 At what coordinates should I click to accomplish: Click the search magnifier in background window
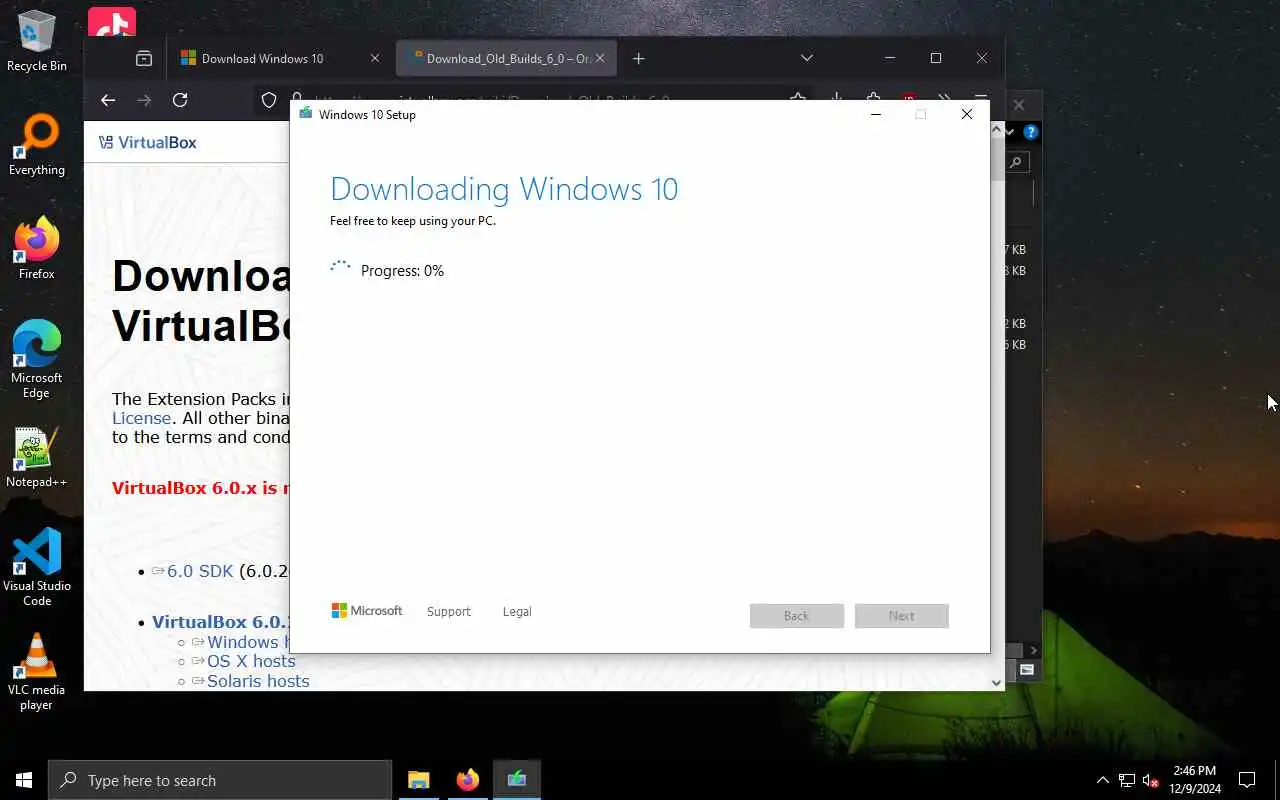click(1016, 162)
